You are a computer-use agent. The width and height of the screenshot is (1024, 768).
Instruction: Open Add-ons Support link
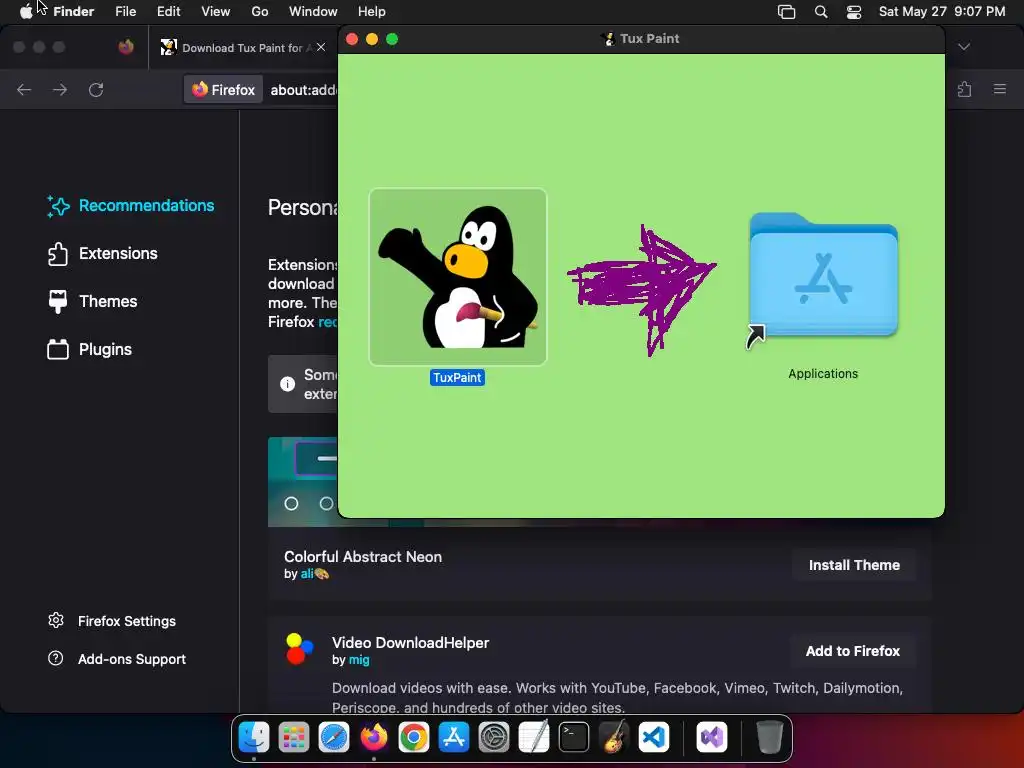(x=117, y=659)
